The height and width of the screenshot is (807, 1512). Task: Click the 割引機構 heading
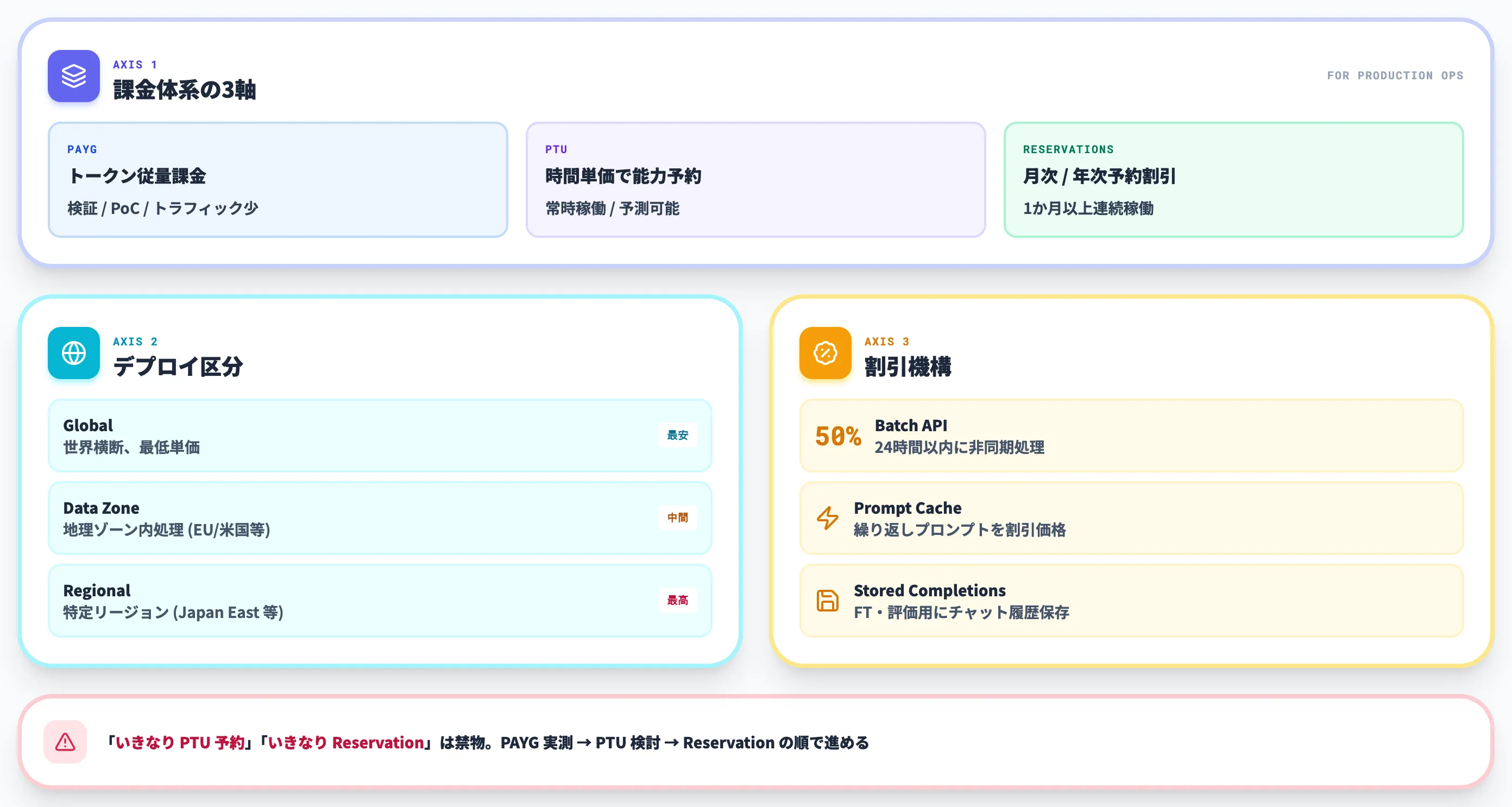coord(908,367)
